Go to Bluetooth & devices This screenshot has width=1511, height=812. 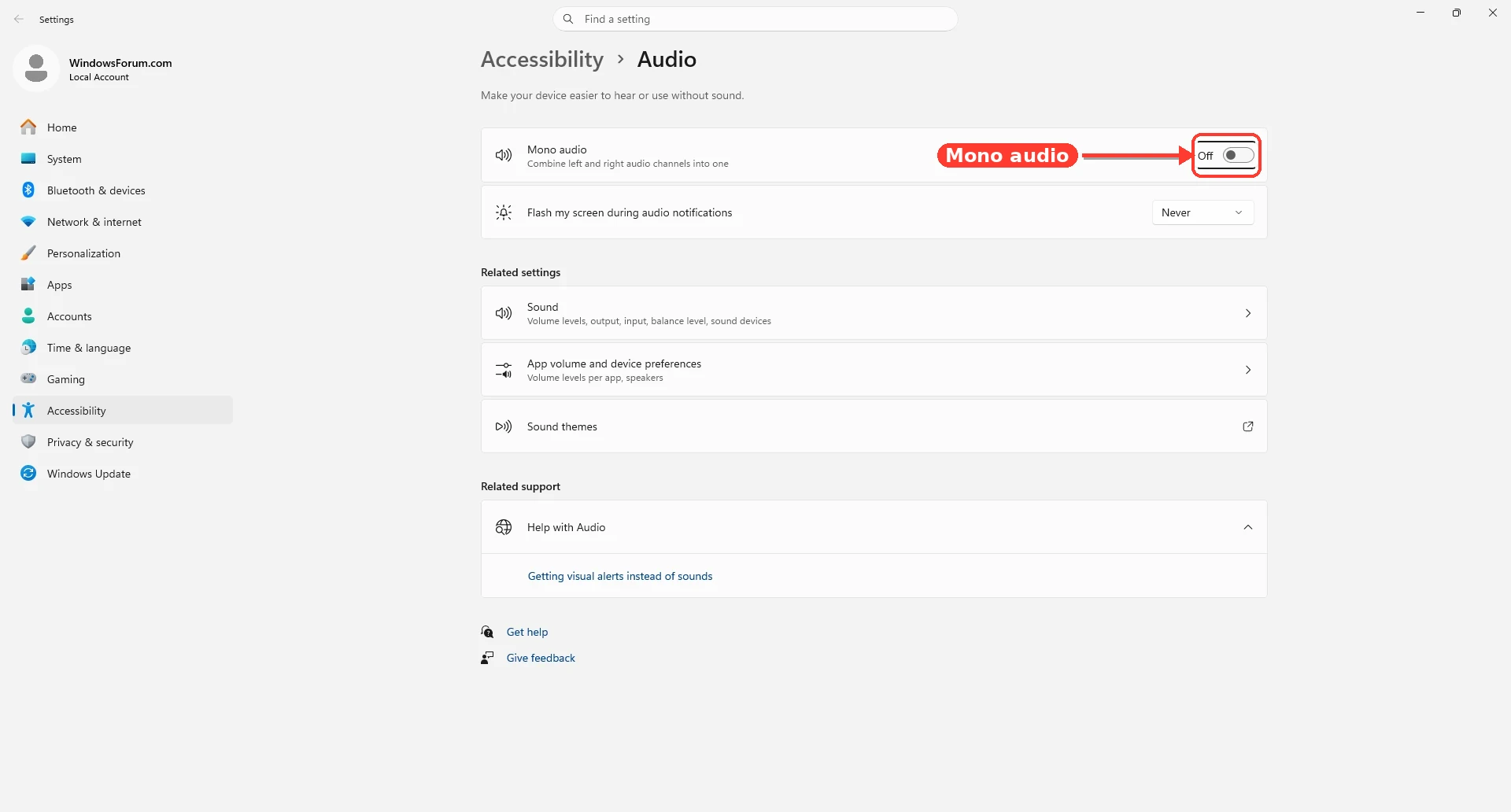pyautogui.click(x=123, y=190)
